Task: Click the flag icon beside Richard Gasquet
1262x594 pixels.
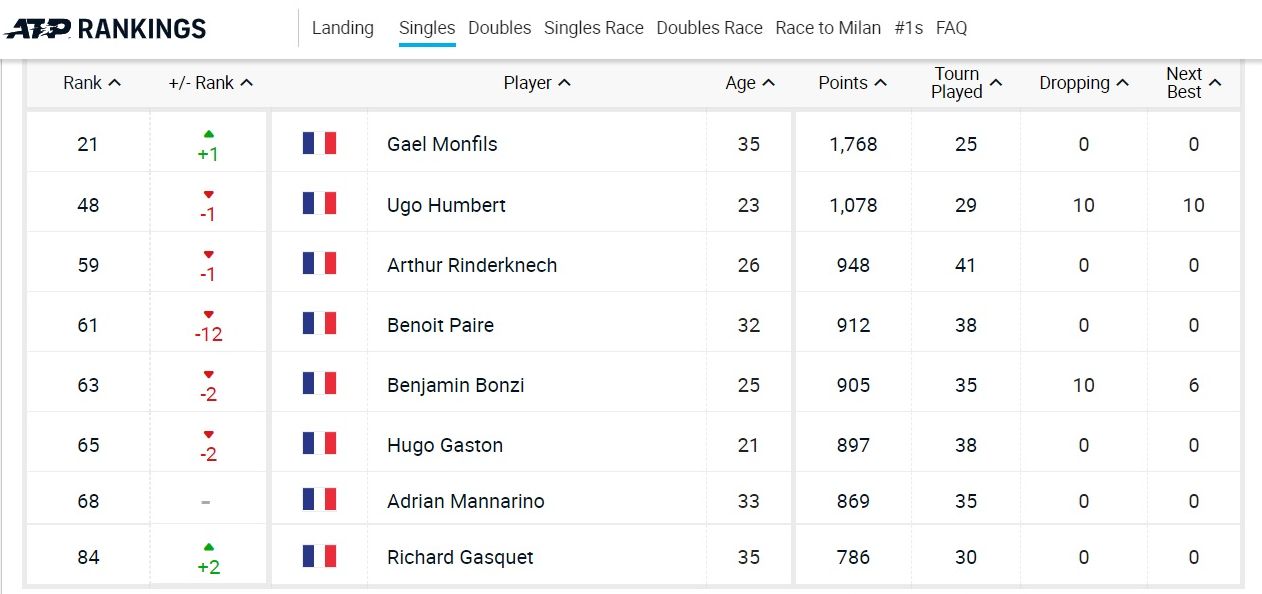Action: 319,556
